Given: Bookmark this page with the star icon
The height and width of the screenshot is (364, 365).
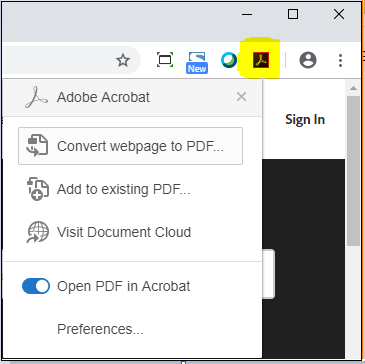Looking at the screenshot, I should [x=123, y=60].
